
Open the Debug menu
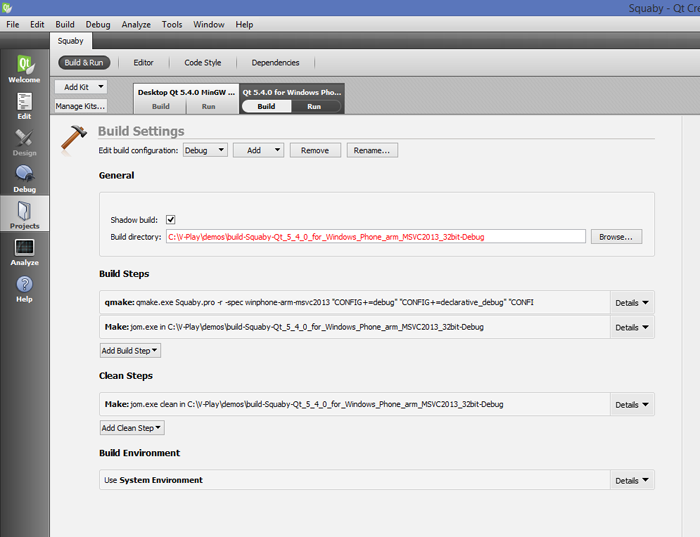pyautogui.click(x=98, y=25)
